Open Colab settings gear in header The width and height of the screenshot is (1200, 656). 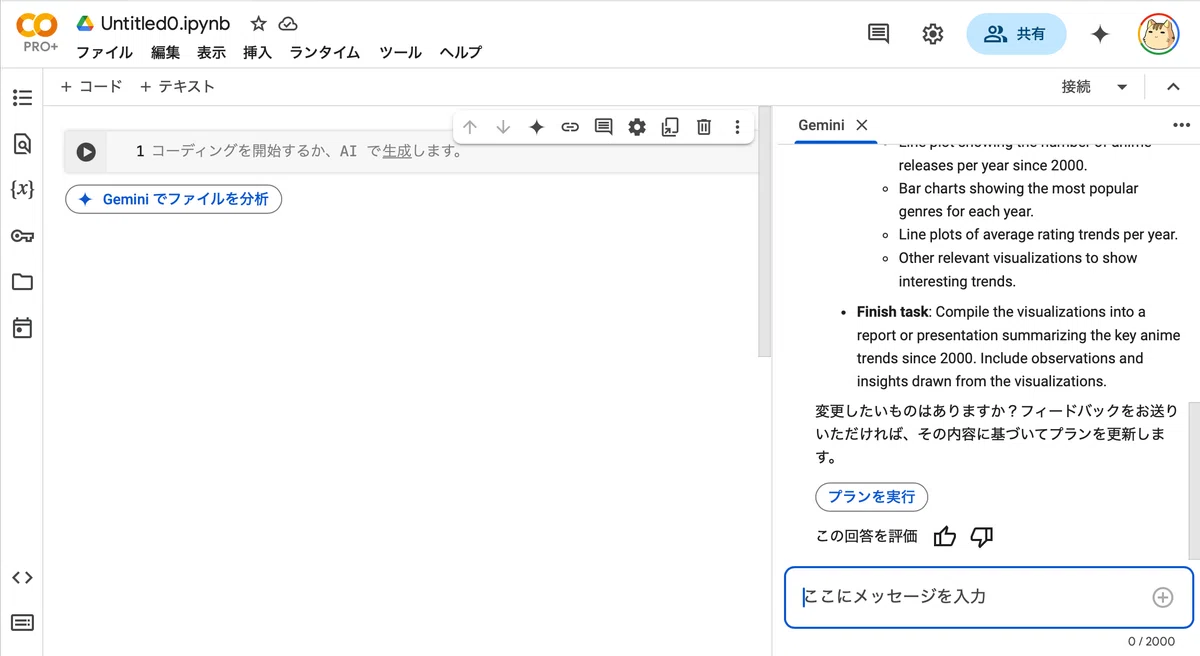[932, 34]
